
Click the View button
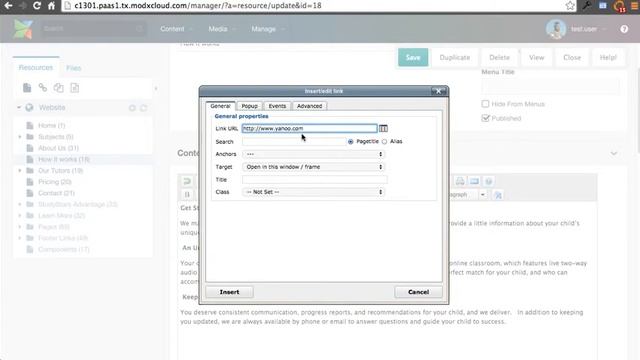[537, 58]
